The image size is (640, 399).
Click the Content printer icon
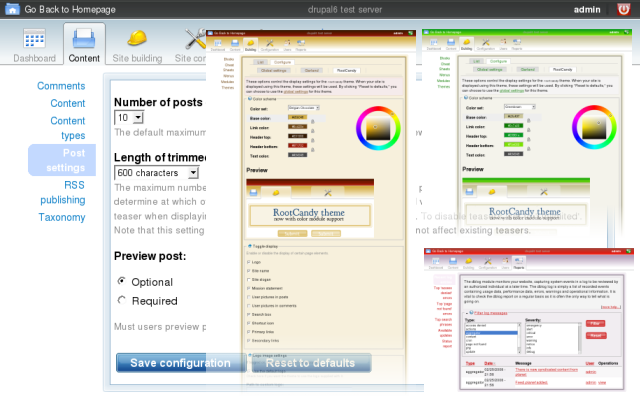tap(84, 39)
